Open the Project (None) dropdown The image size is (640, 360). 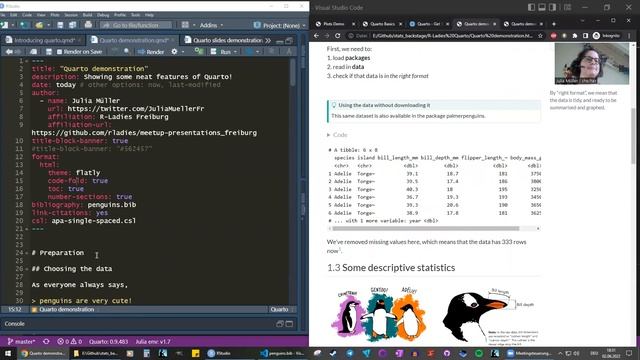pyautogui.click(x=280, y=25)
